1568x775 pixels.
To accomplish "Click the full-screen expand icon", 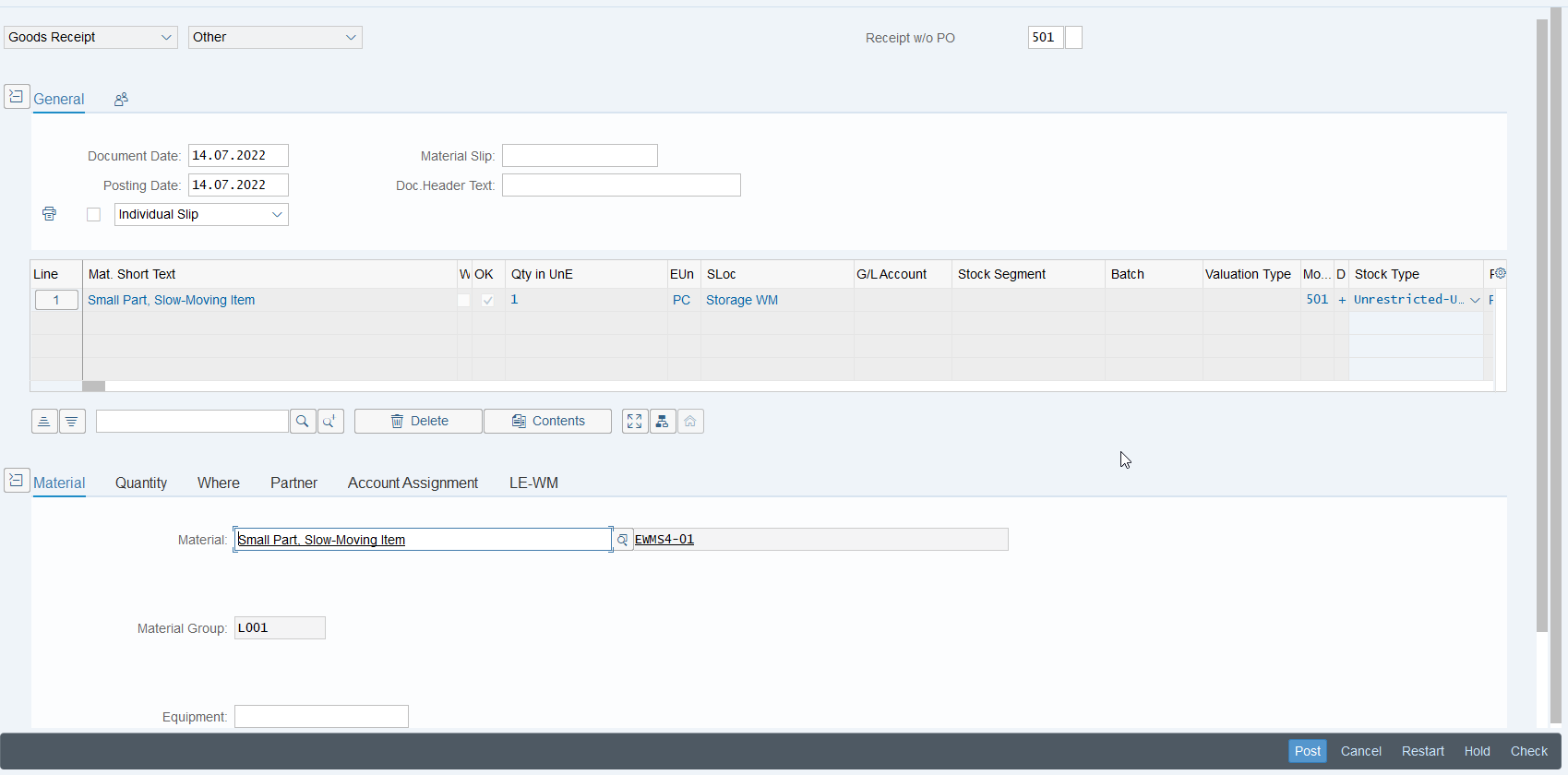I will click(x=635, y=422).
